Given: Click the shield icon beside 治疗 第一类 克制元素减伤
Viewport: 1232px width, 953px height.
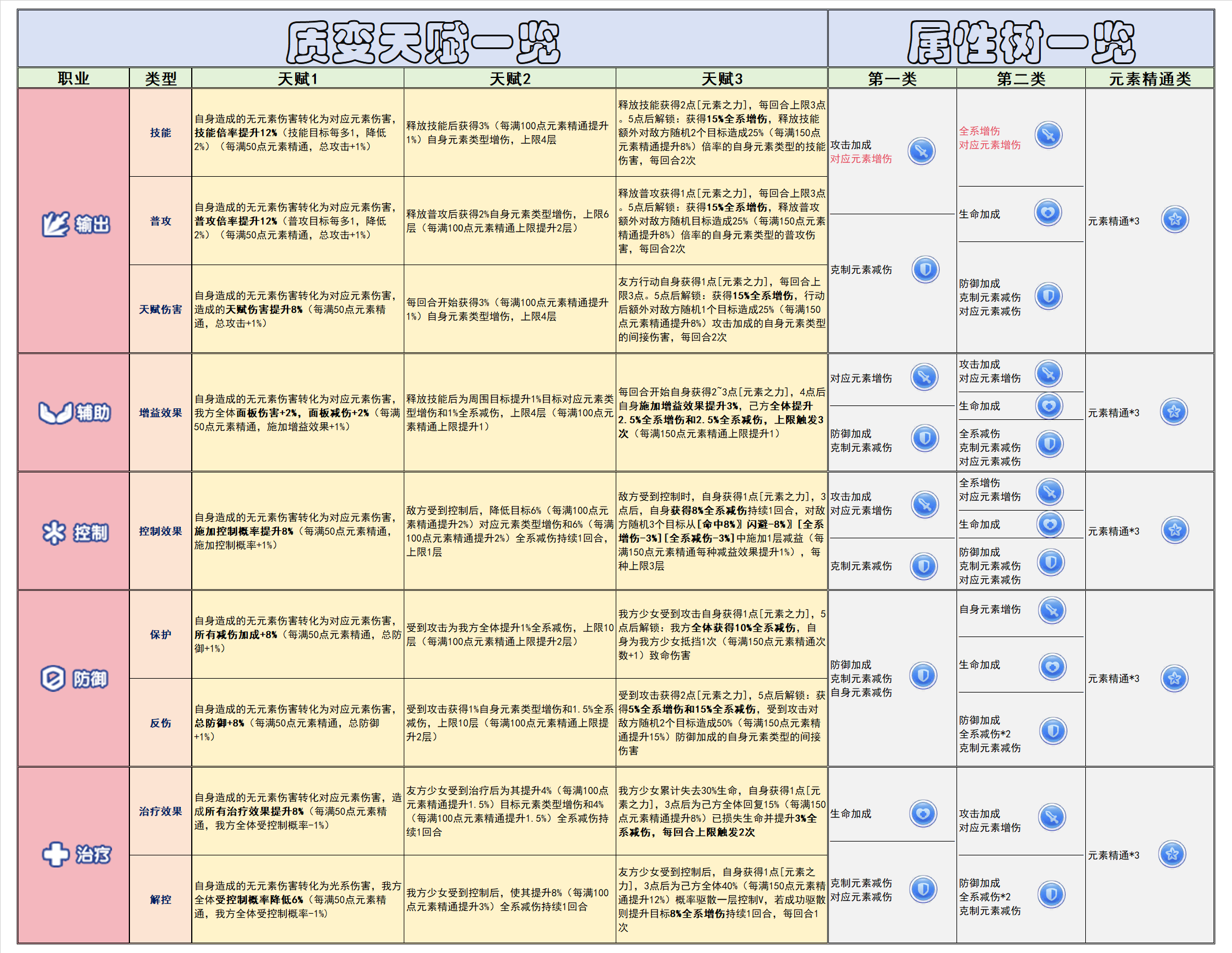Looking at the screenshot, I should pyautogui.click(x=924, y=889).
